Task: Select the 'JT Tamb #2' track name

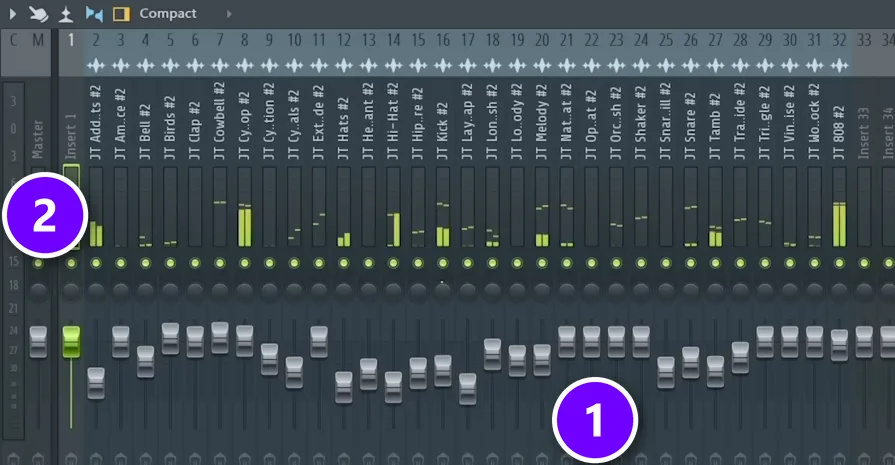Action: tap(715, 127)
